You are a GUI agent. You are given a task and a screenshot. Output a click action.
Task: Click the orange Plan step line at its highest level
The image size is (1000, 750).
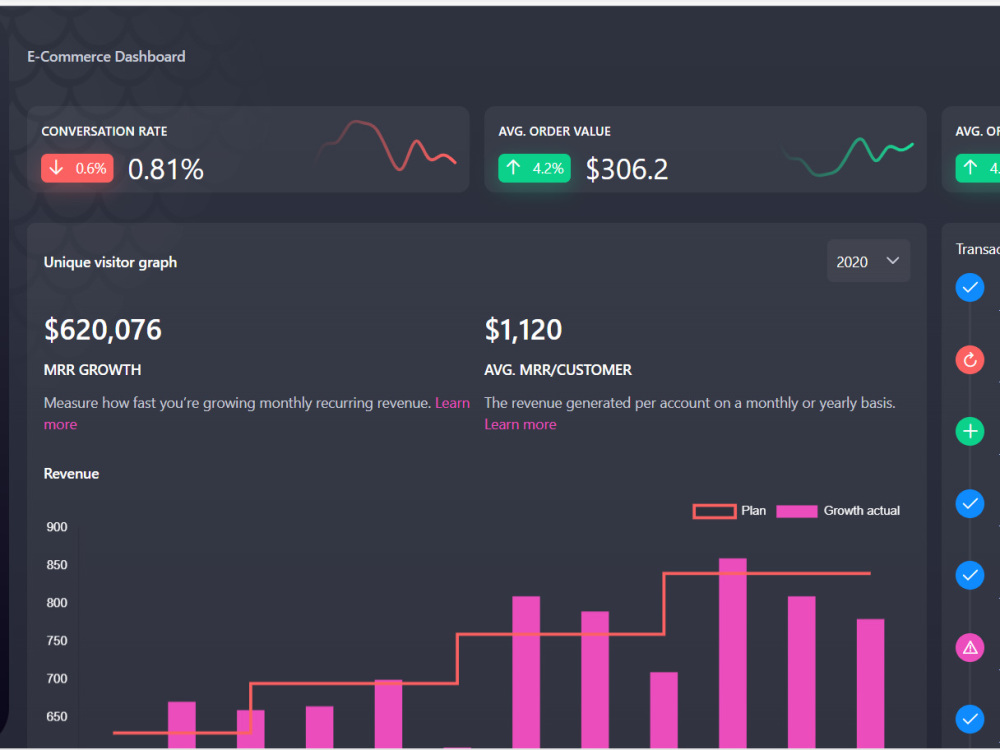(767, 573)
